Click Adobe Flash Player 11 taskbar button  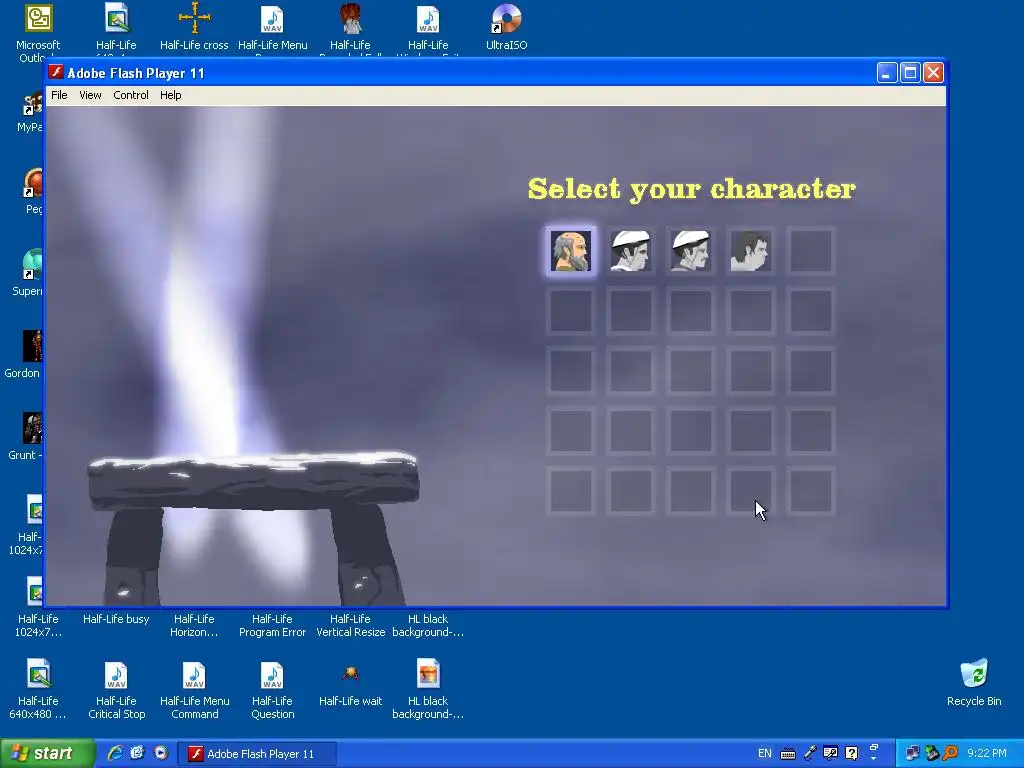coord(257,754)
